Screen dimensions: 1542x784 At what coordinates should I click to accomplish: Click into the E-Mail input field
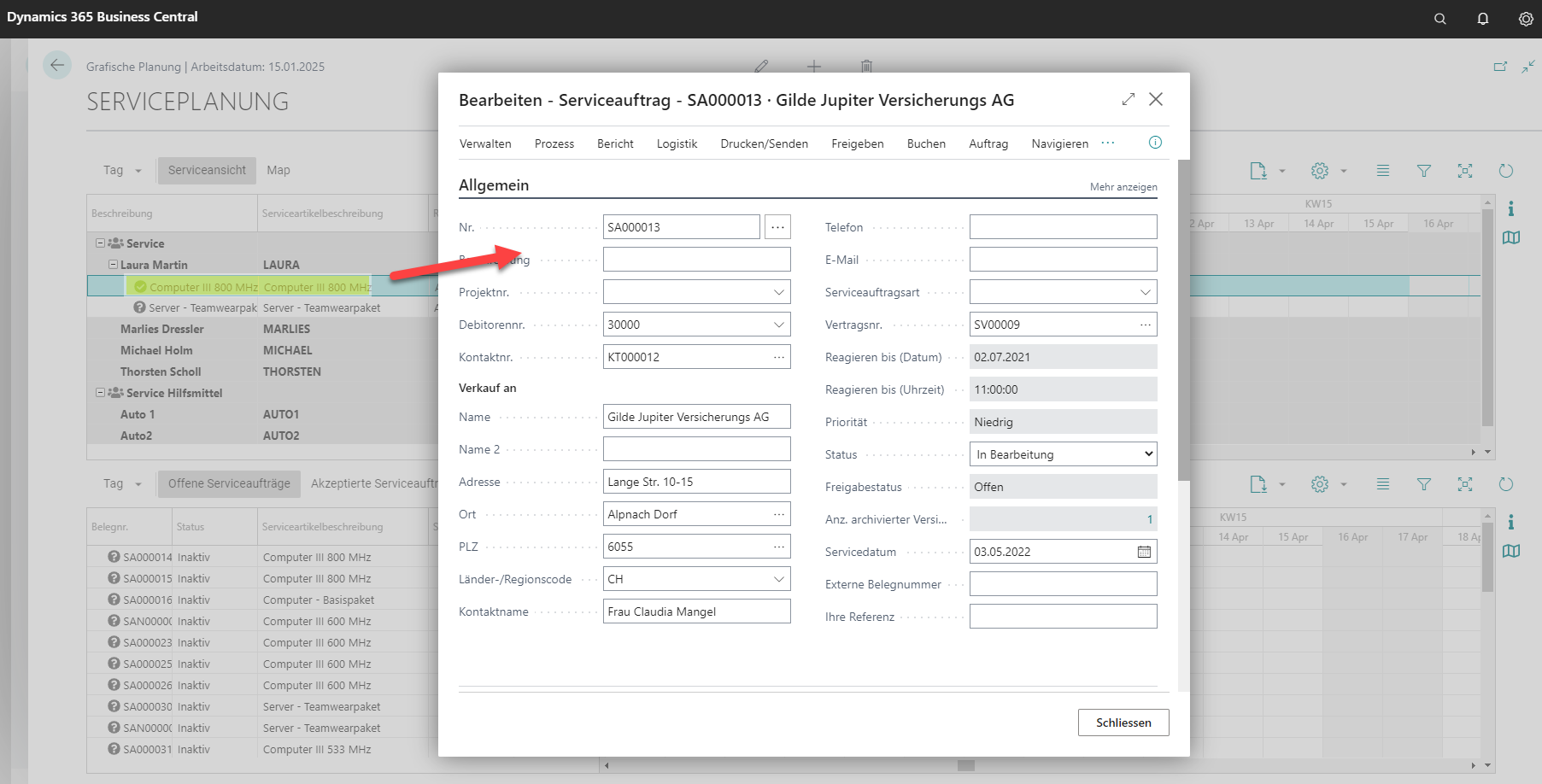[1064, 260]
